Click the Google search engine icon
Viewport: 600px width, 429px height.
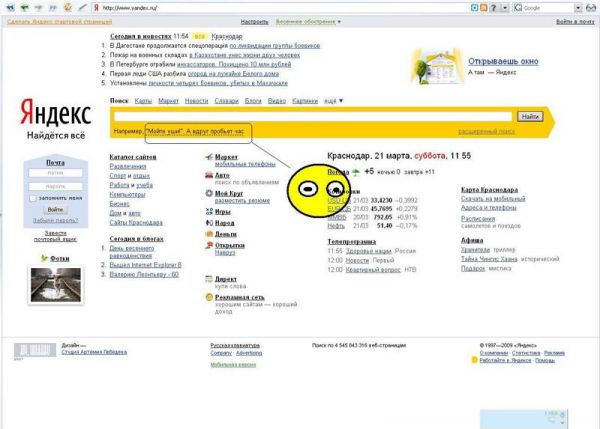pyautogui.click(x=518, y=7)
